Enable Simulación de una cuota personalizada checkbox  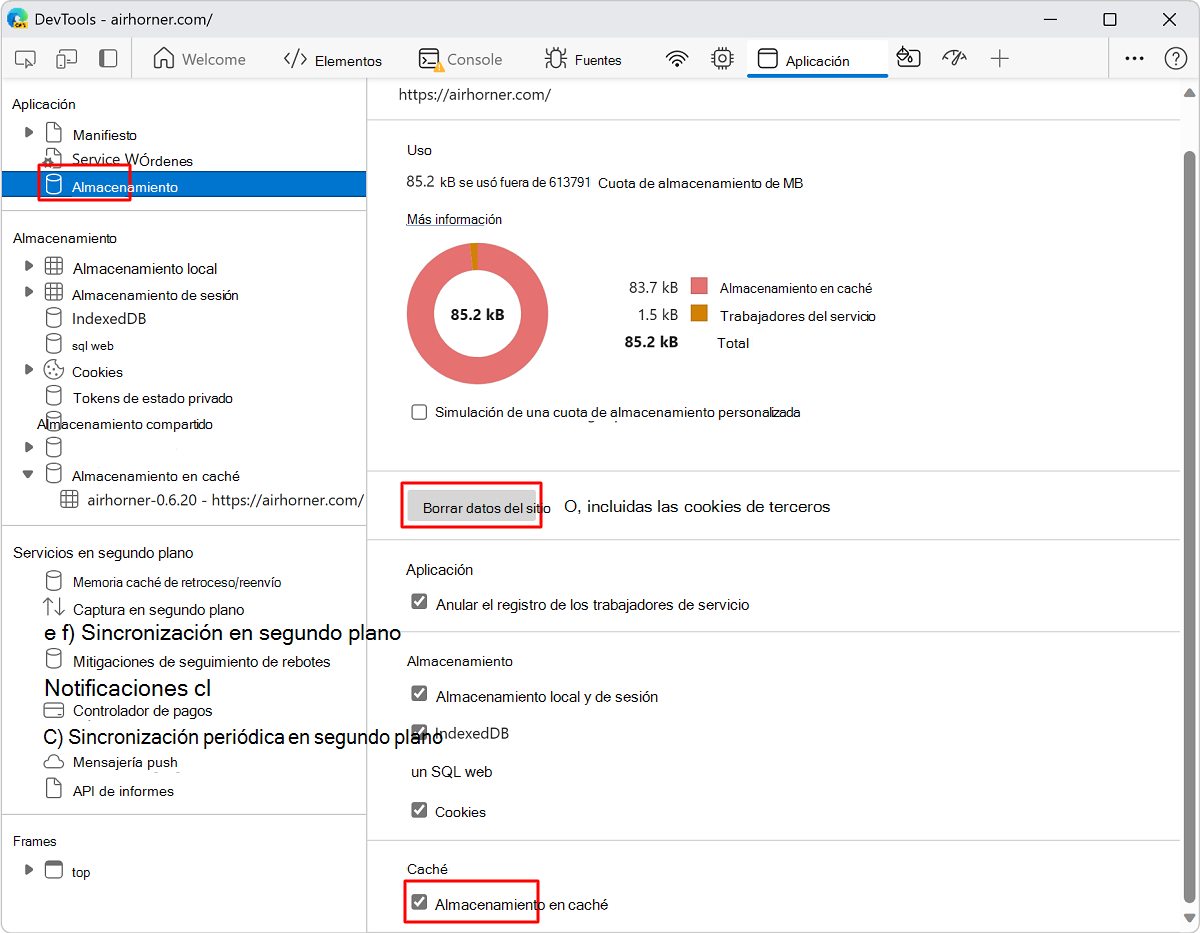419,412
